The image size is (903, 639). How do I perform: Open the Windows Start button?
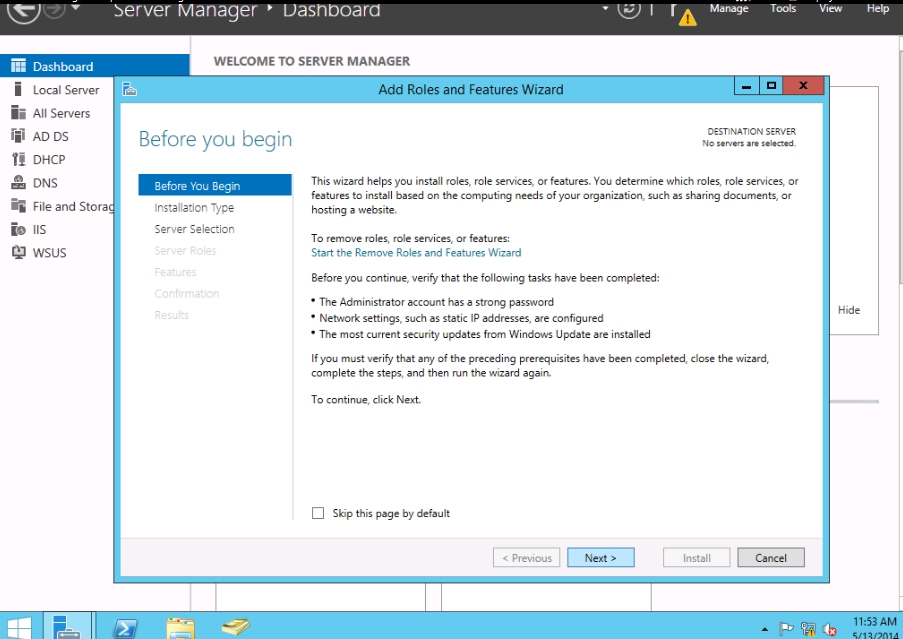tap(19, 627)
